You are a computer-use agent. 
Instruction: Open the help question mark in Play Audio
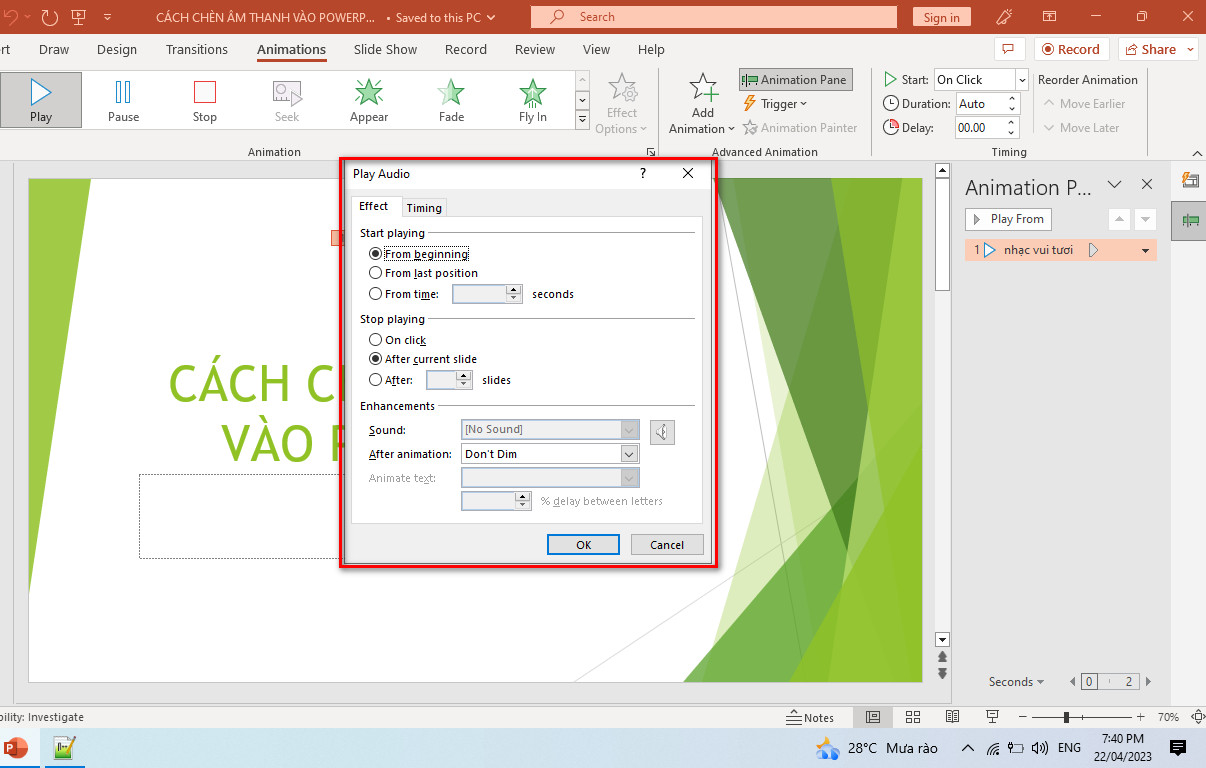click(x=642, y=173)
